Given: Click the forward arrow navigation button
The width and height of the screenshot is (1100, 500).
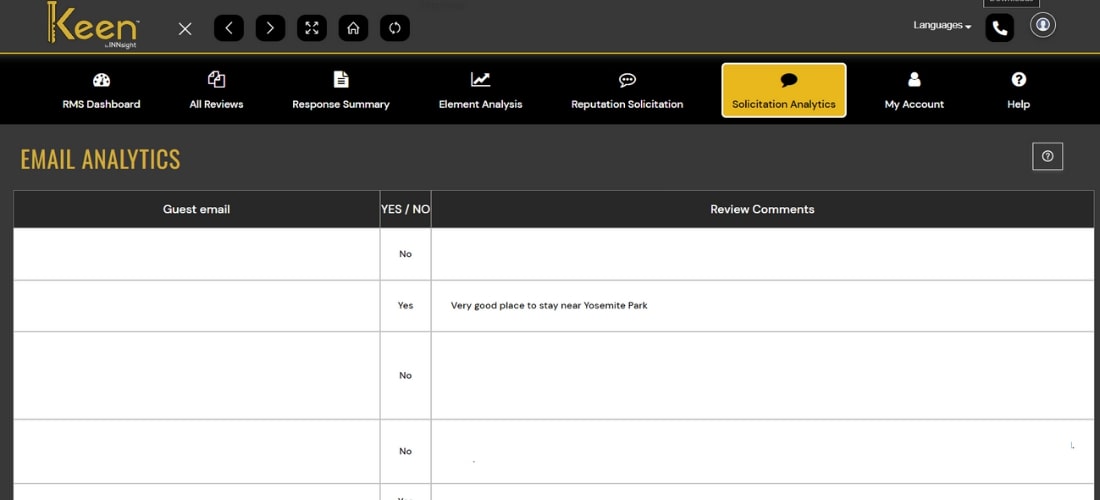Looking at the screenshot, I should (270, 28).
